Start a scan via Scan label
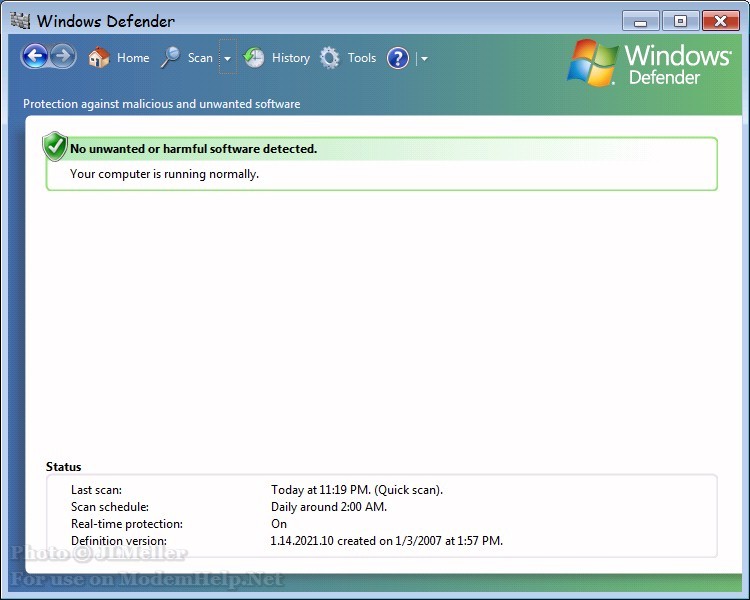Viewport: 750px width, 600px height. pyautogui.click(x=200, y=58)
